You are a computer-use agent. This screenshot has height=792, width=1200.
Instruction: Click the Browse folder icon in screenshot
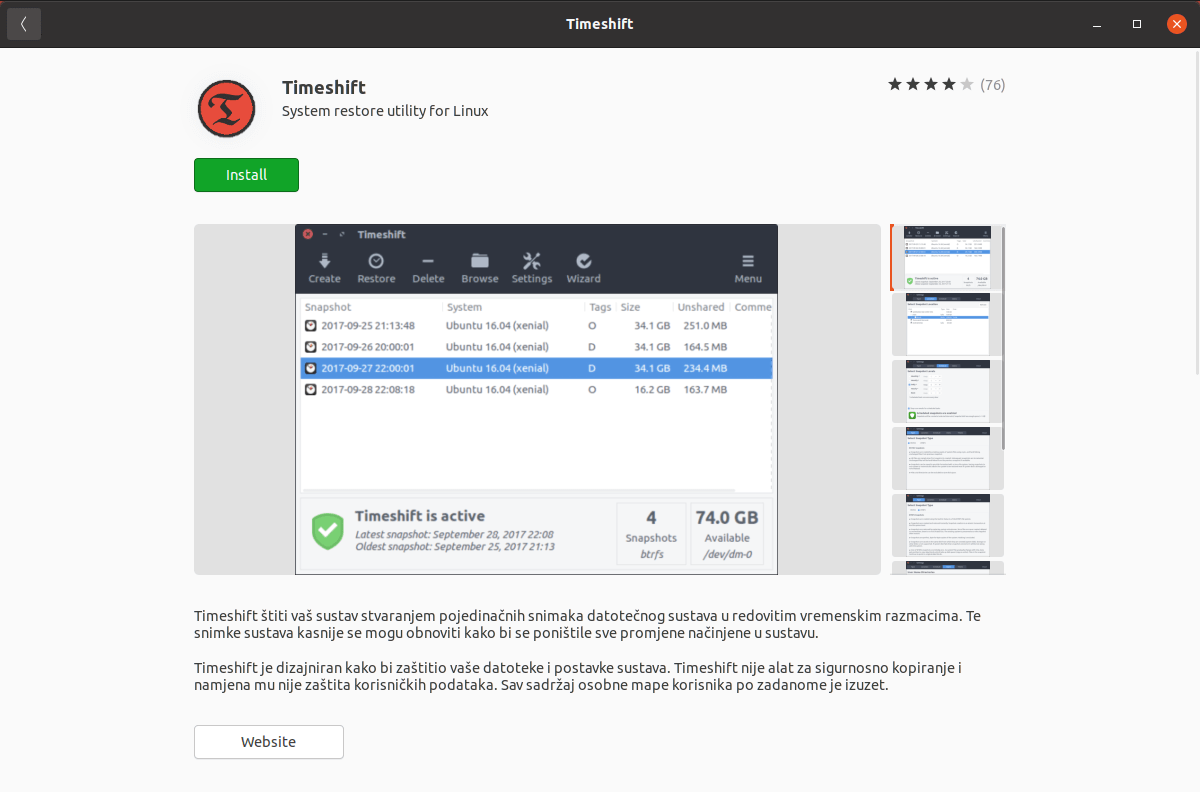tap(480, 261)
